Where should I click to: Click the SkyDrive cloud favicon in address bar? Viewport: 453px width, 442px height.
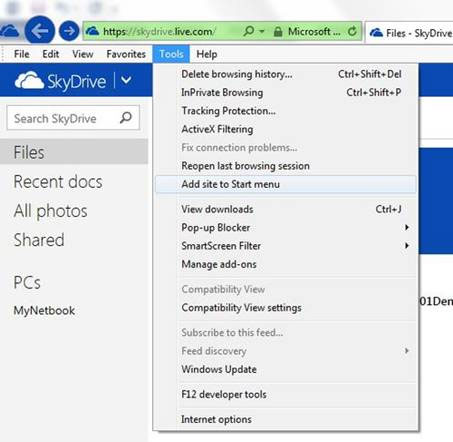[92, 31]
